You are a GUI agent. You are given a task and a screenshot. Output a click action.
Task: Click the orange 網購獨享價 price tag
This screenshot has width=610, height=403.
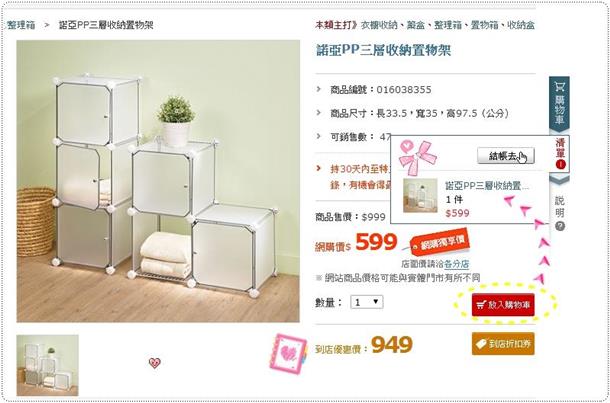point(440,242)
